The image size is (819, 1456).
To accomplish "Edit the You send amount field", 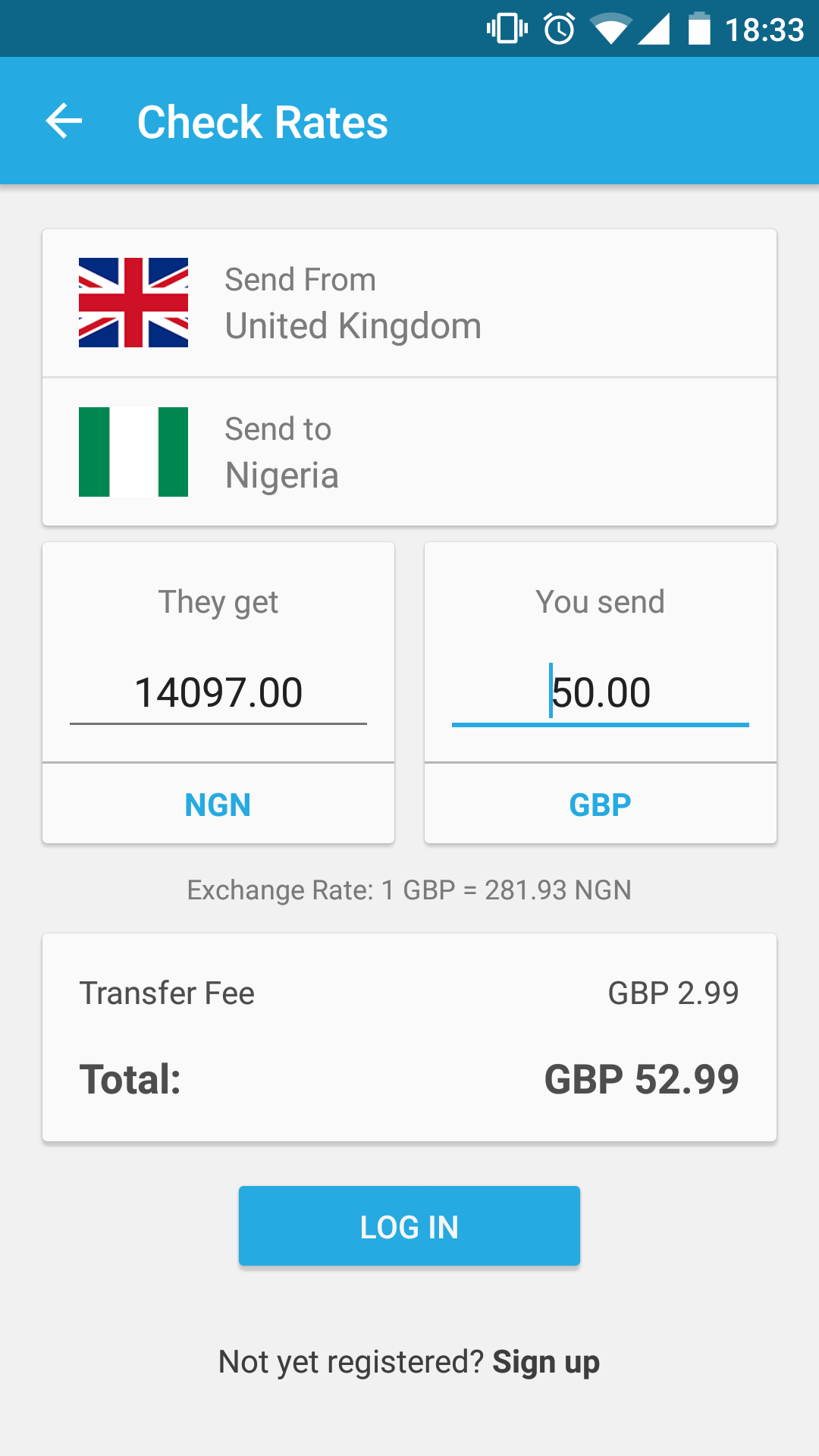I will click(600, 692).
